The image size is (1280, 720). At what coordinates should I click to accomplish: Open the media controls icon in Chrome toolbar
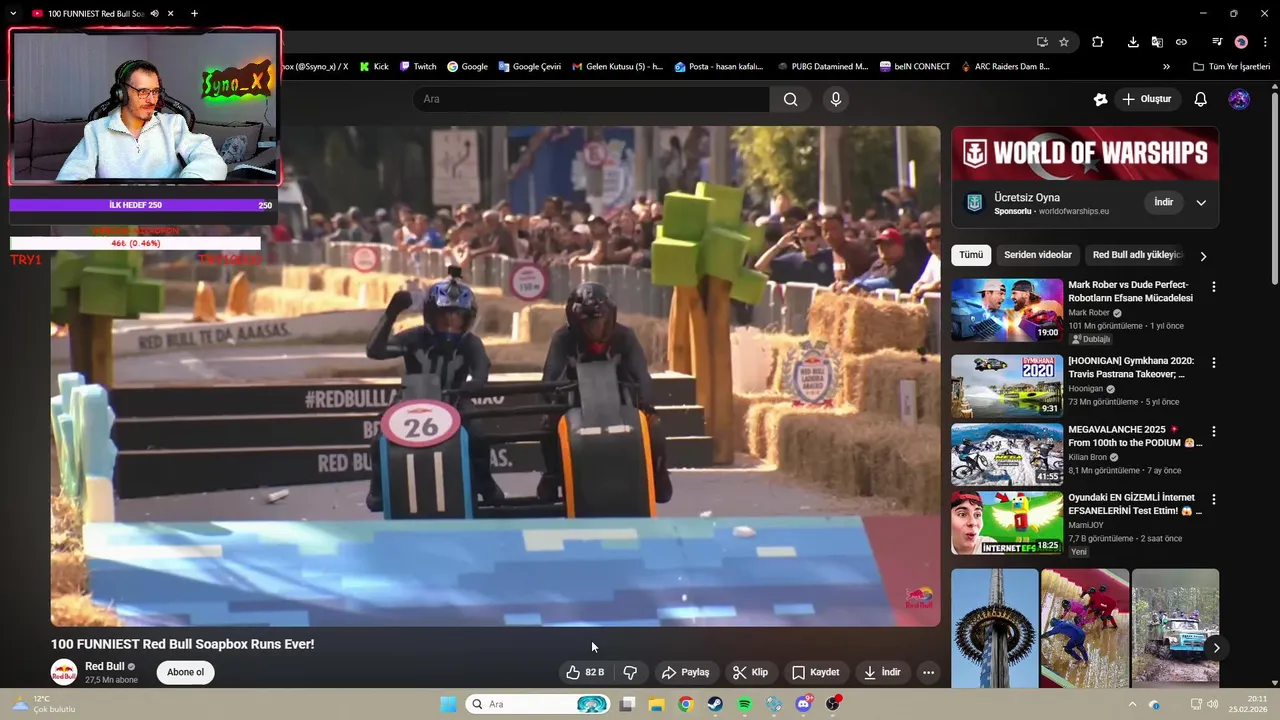click(1217, 42)
